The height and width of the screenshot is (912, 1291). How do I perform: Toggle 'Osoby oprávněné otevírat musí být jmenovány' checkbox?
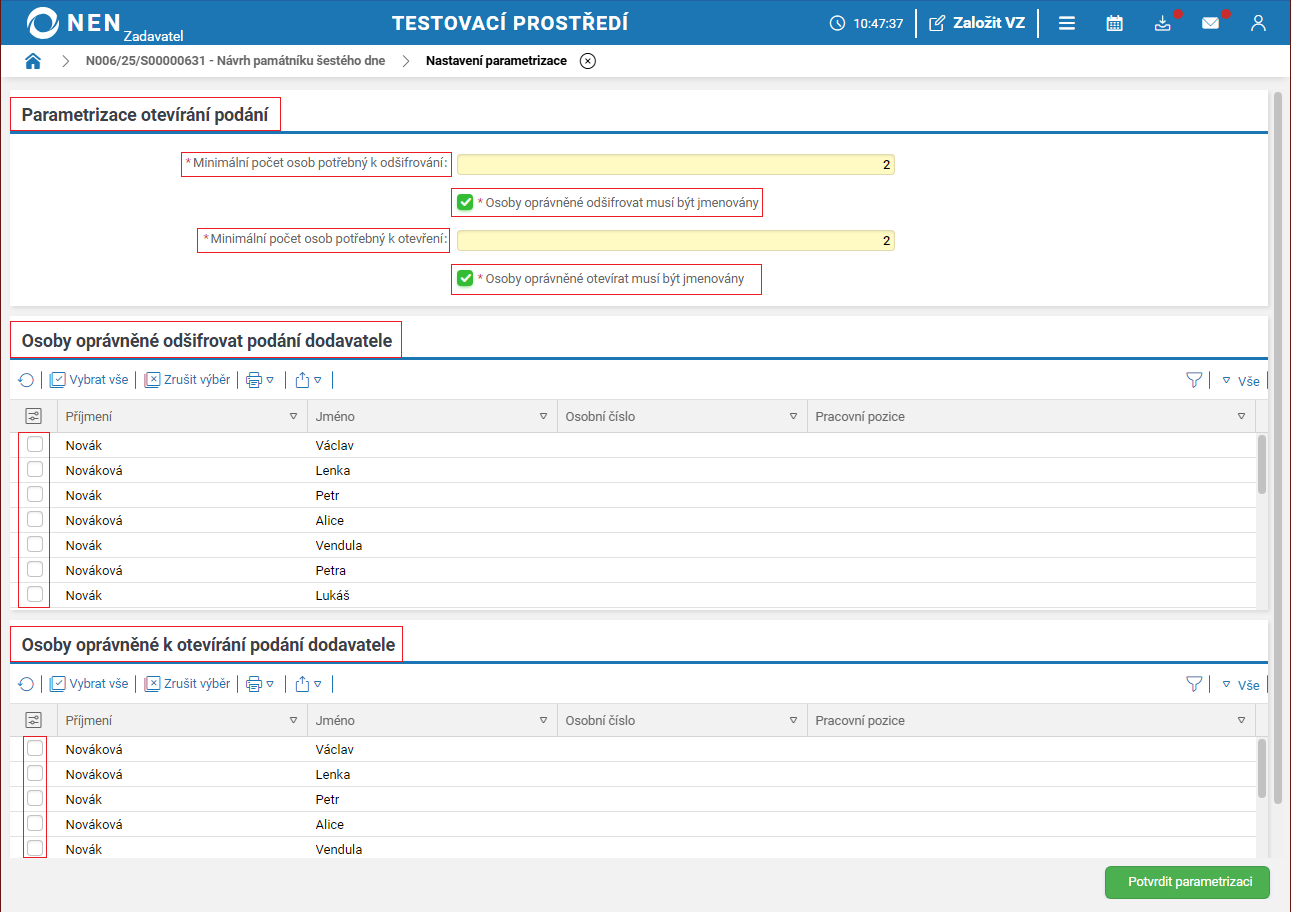pos(465,279)
